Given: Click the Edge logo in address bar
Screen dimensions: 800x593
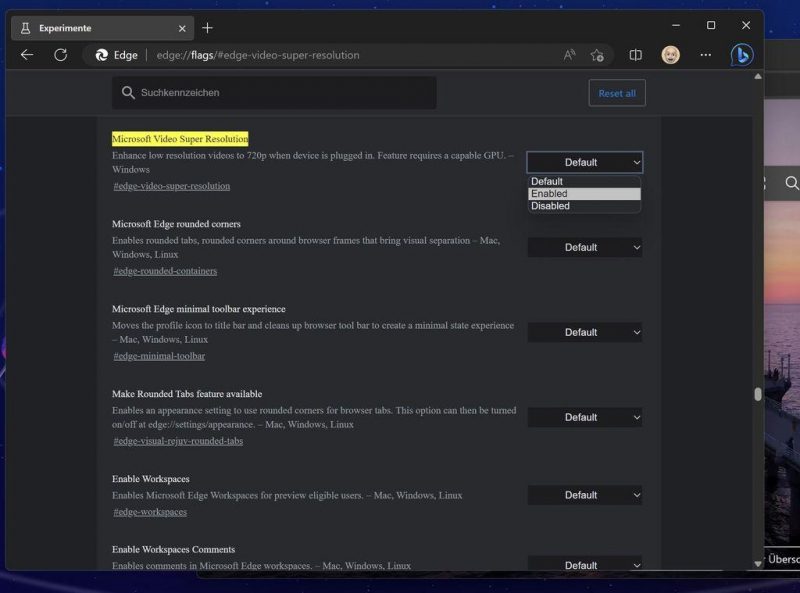Looking at the screenshot, I should tap(102, 55).
